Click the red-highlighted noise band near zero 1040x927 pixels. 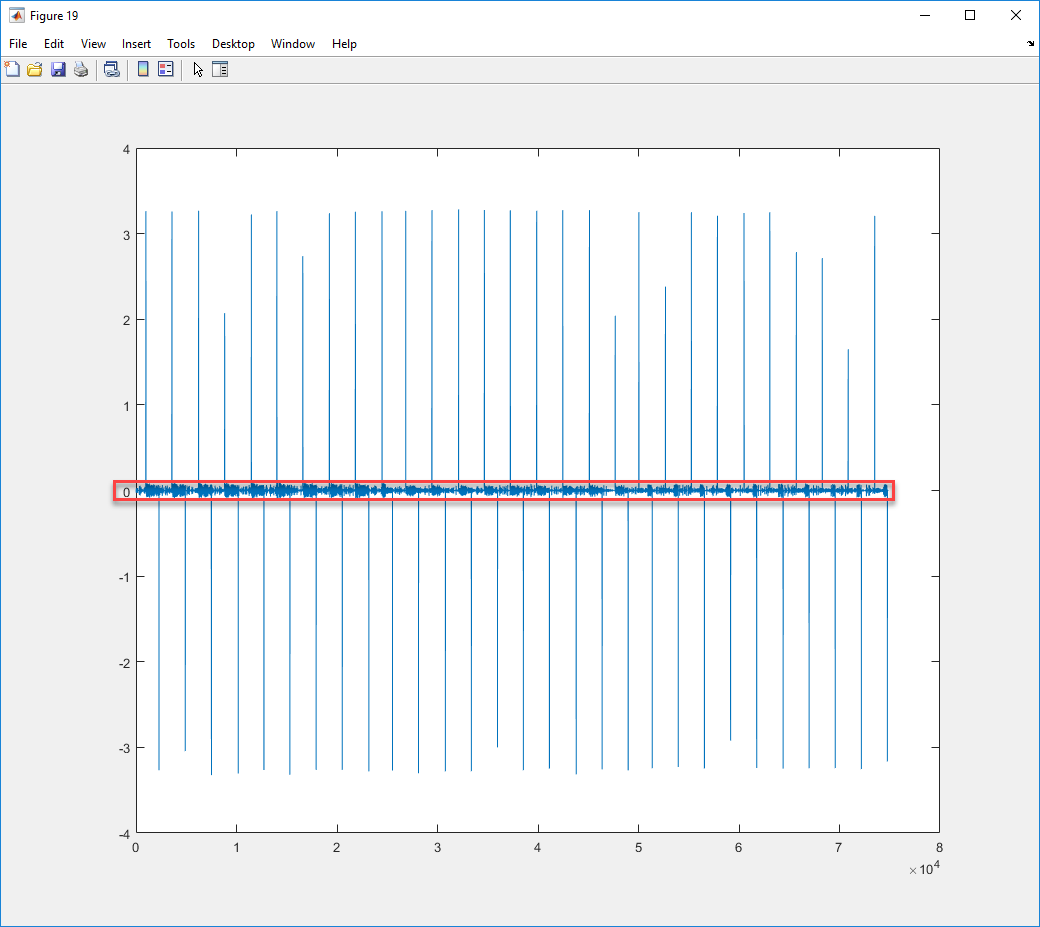pyautogui.click(x=503, y=491)
